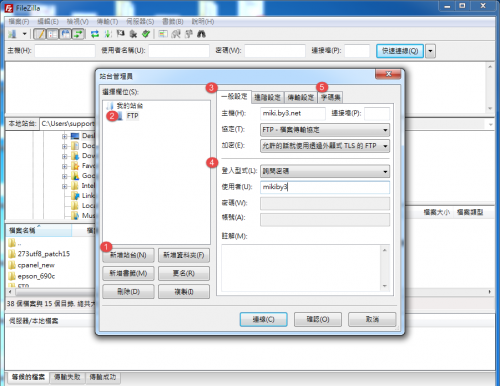Open the filename filters icon
Image resolution: width=500 pixels, height=386 pixels.
(x=163, y=34)
